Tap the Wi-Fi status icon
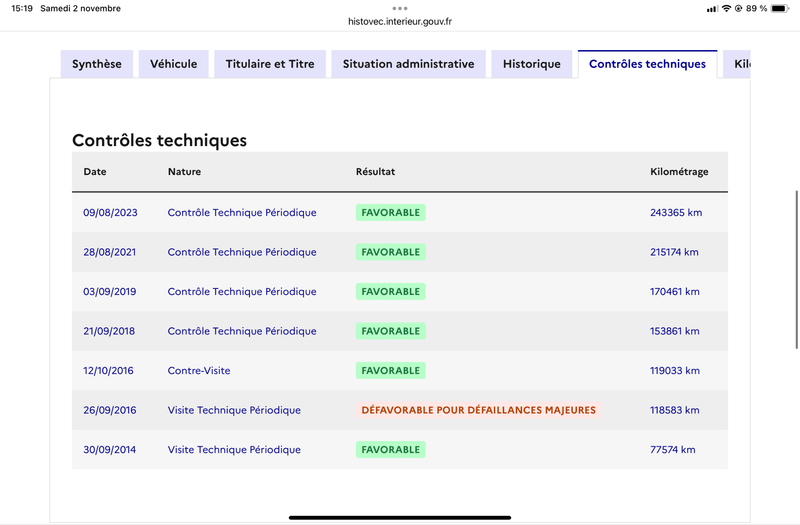Image resolution: width=800 pixels, height=525 pixels. click(x=727, y=8)
